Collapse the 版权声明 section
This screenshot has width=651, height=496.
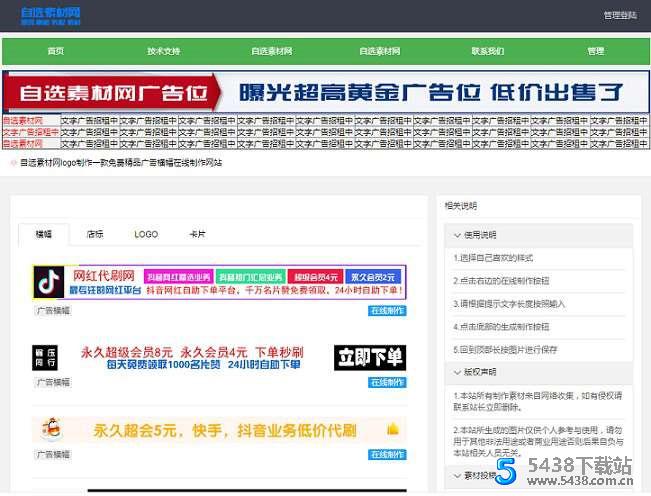pos(538,372)
